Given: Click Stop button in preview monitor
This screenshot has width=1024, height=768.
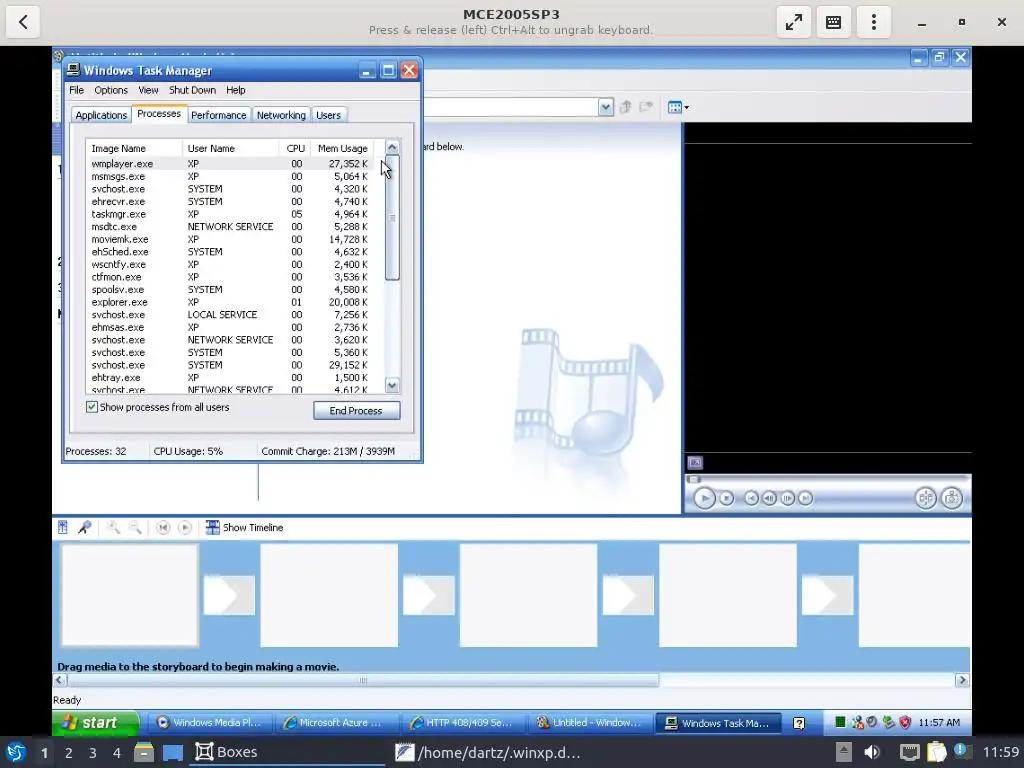Looking at the screenshot, I should [x=726, y=498].
